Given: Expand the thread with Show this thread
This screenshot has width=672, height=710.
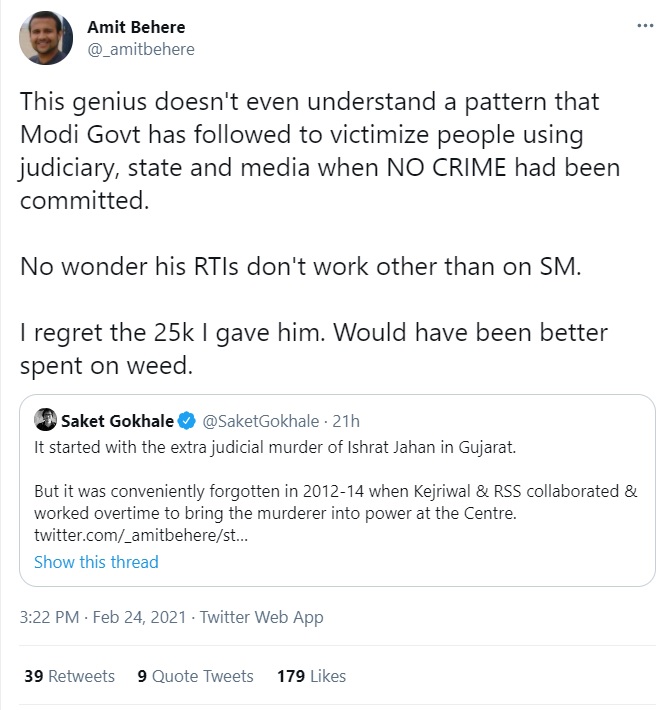Looking at the screenshot, I should tap(96, 562).
